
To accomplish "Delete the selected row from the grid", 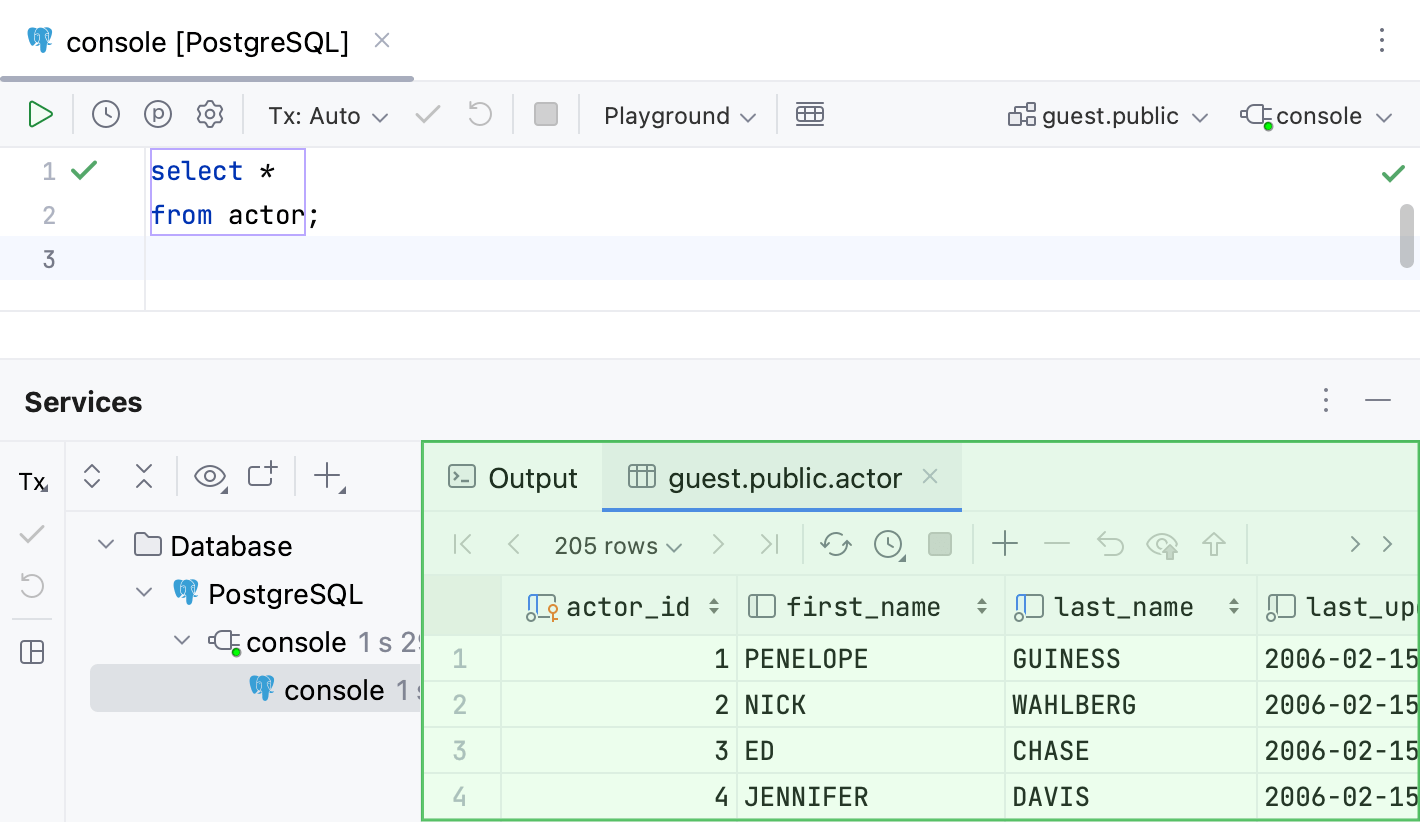I will pyautogui.click(x=1057, y=545).
